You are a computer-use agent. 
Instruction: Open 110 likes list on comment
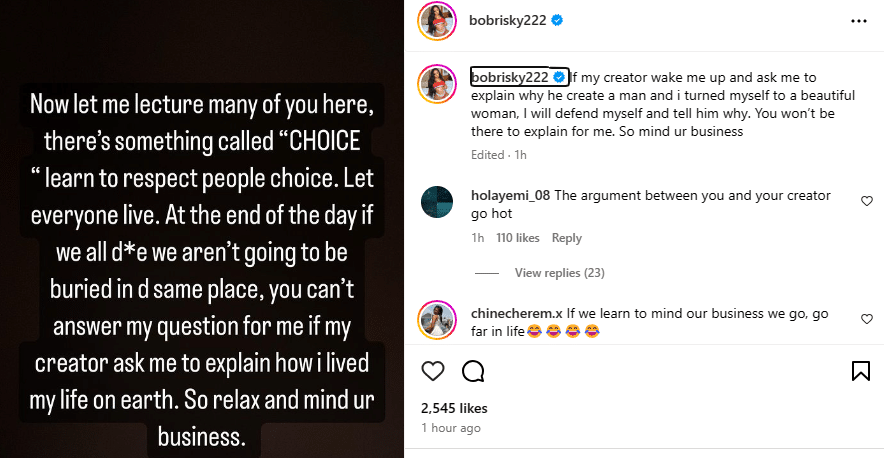518,238
